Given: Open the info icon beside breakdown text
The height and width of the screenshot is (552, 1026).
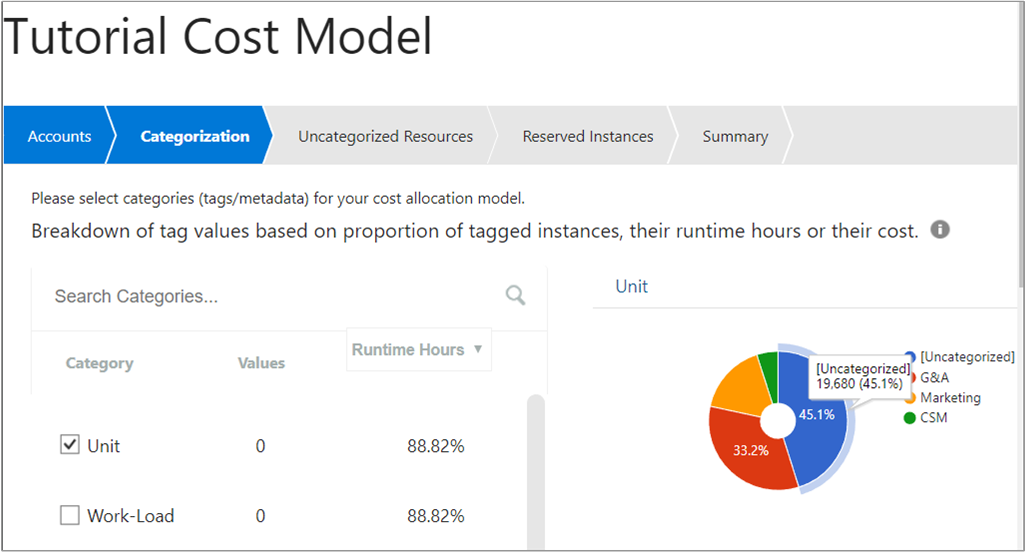Looking at the screenshot, I should [940, 230].
